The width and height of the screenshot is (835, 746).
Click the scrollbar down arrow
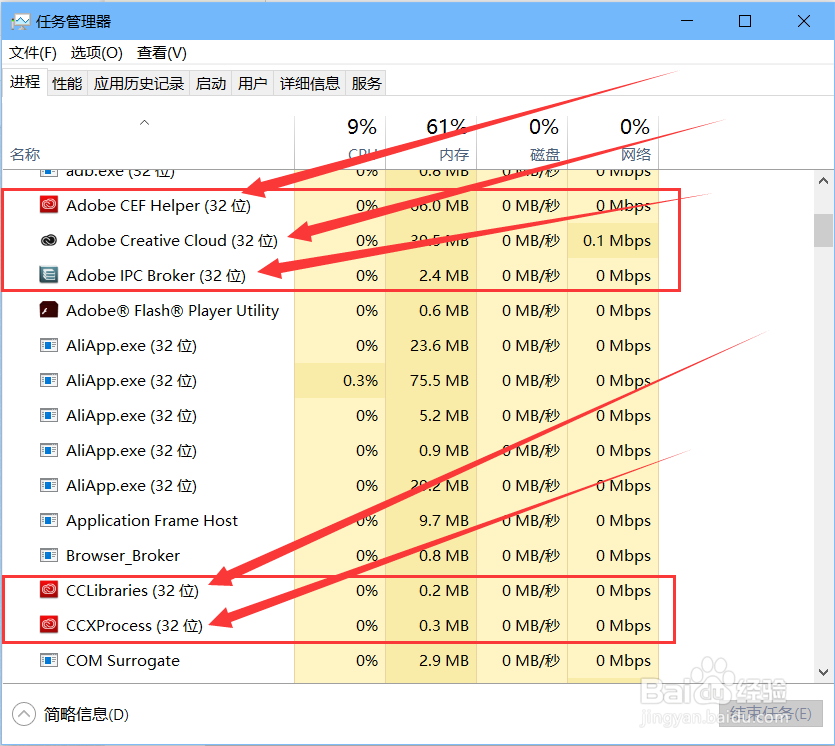click(x=823, y=672)
